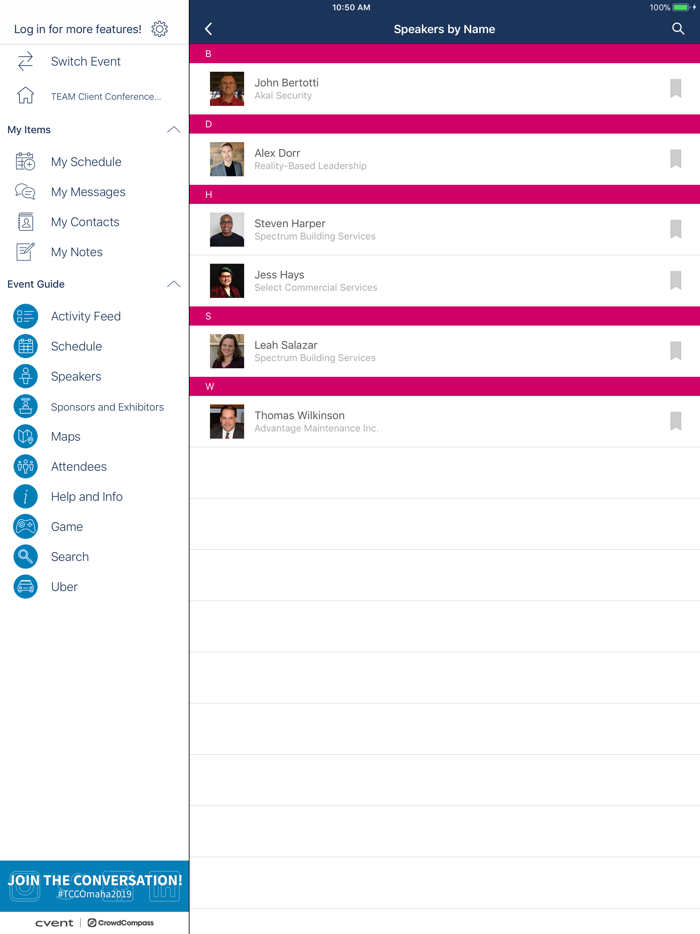Viewport: 700px width, 934px height.
Task: Open the Uber menu entry
Action: [x=64, y=587]
